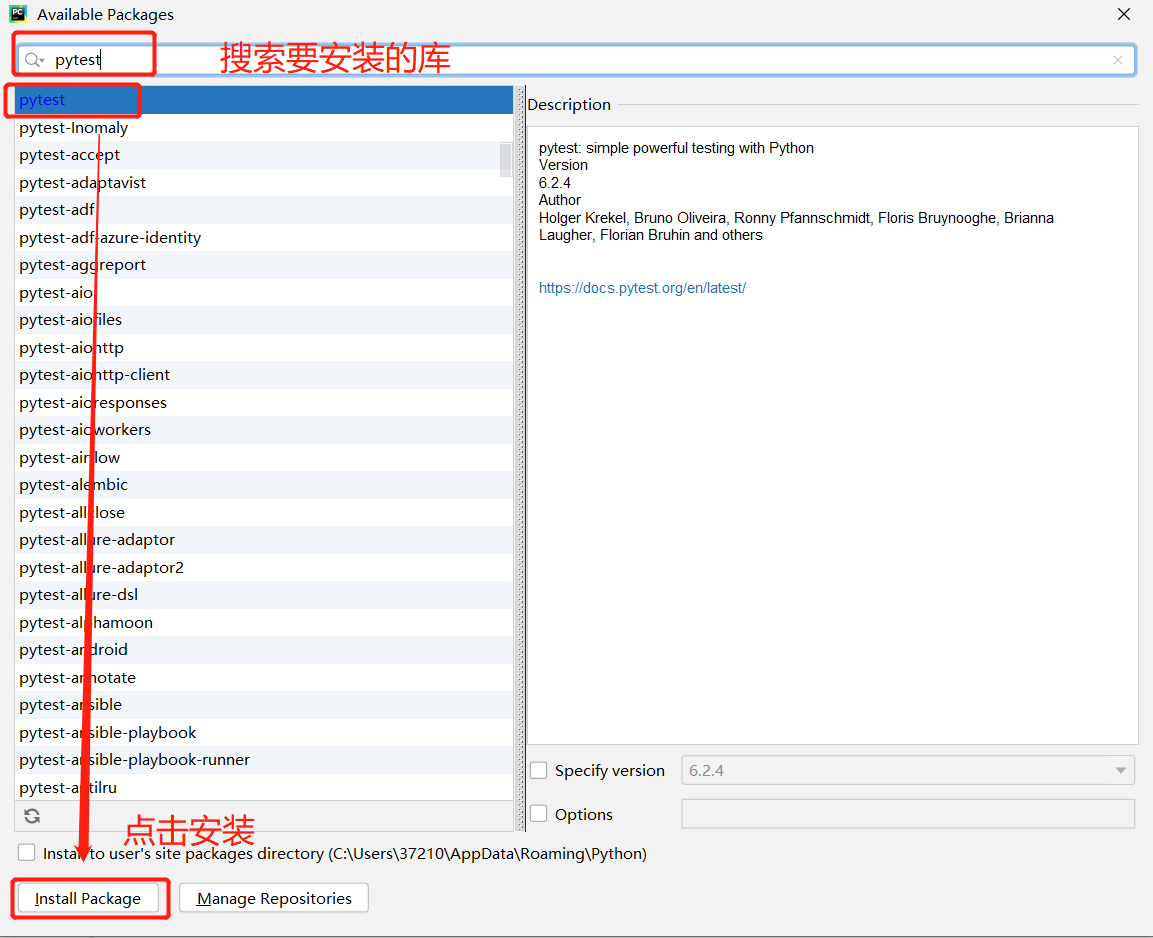Screen dimensions: 1153x938
Task: Select pytest-aggreport package
Action: coord(263,265)
